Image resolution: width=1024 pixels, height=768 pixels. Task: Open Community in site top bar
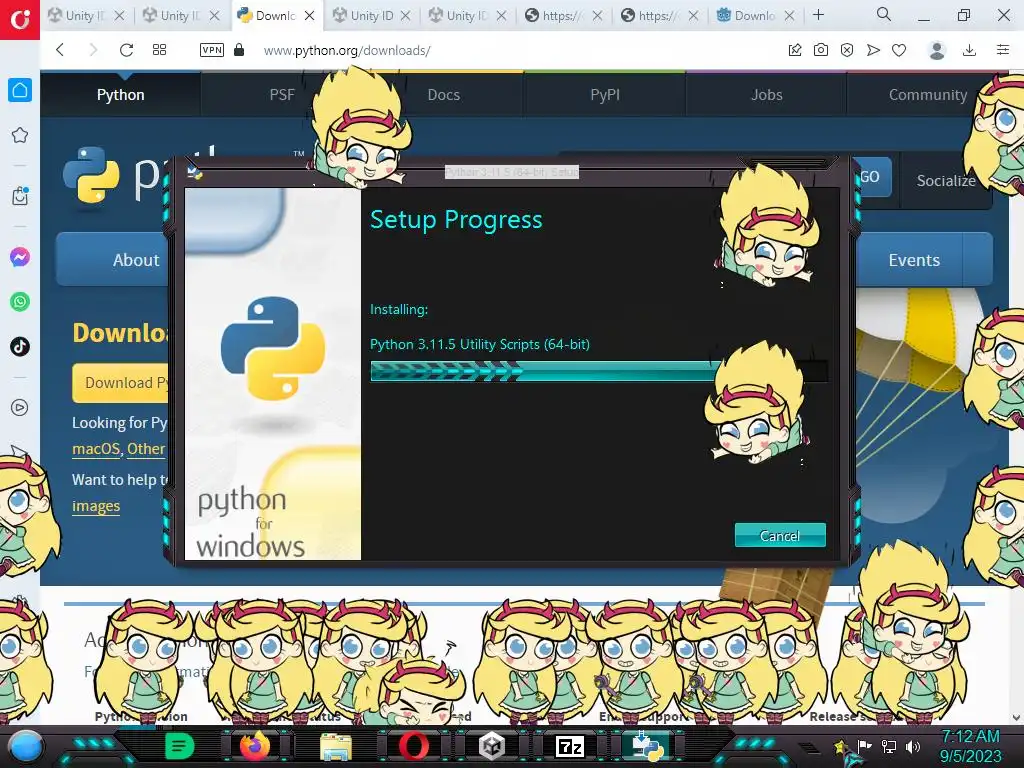(x=927, y=95)
